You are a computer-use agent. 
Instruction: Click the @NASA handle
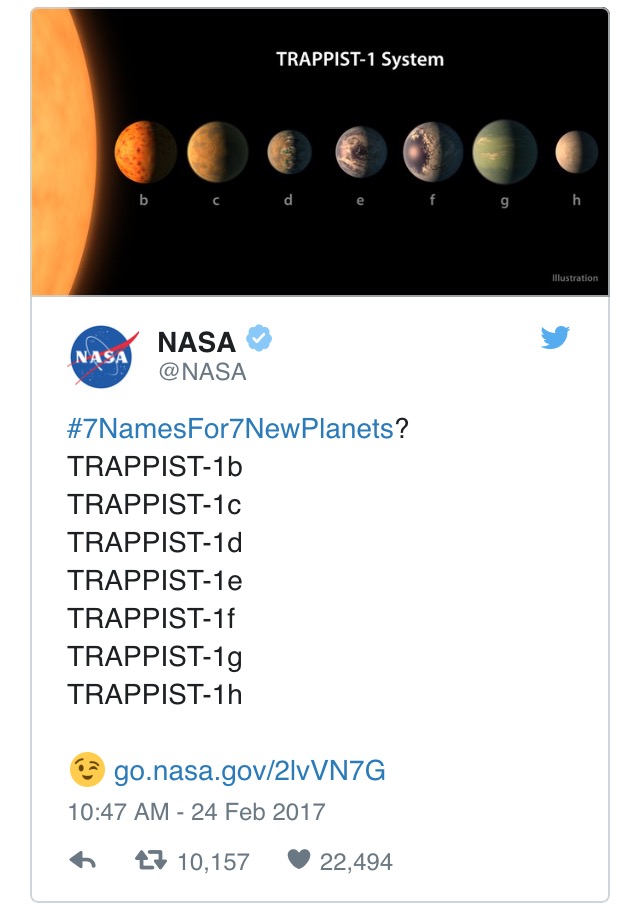coord(202,372)
